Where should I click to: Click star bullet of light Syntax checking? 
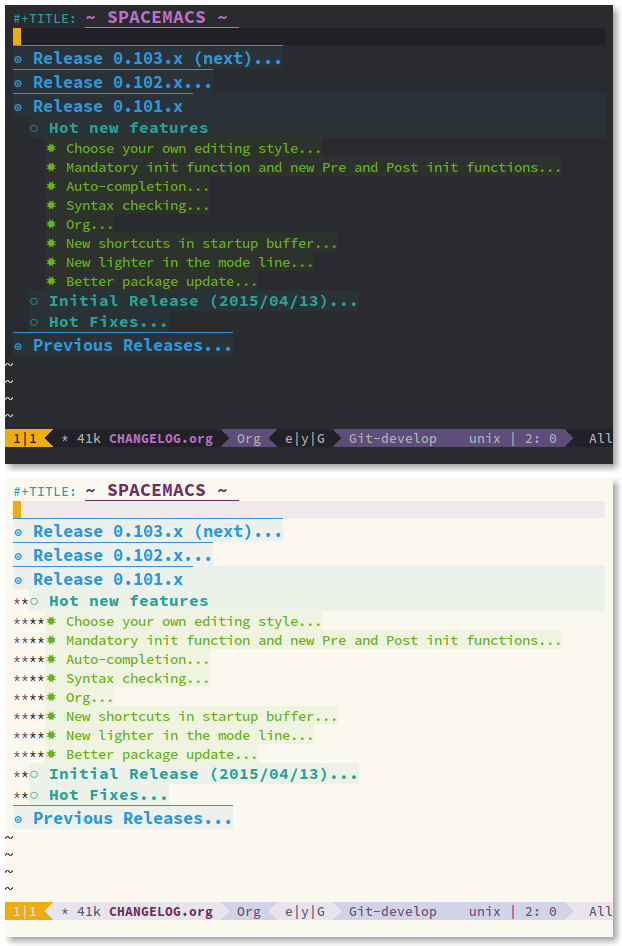tap(51, 678)
